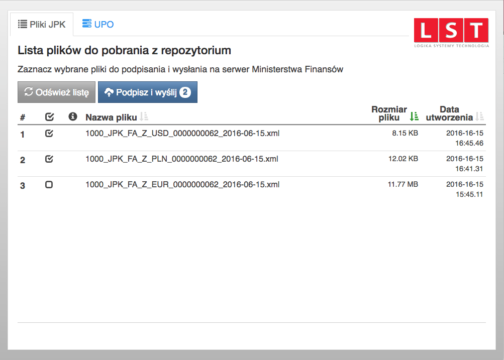Select file 1000_JPK_FA_Z_USD_0000000062_2016-06-15.xml

click(182, 133)
